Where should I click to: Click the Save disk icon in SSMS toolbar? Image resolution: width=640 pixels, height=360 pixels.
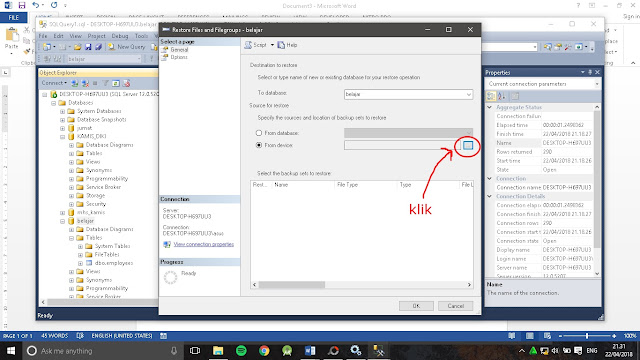point(88,47)
